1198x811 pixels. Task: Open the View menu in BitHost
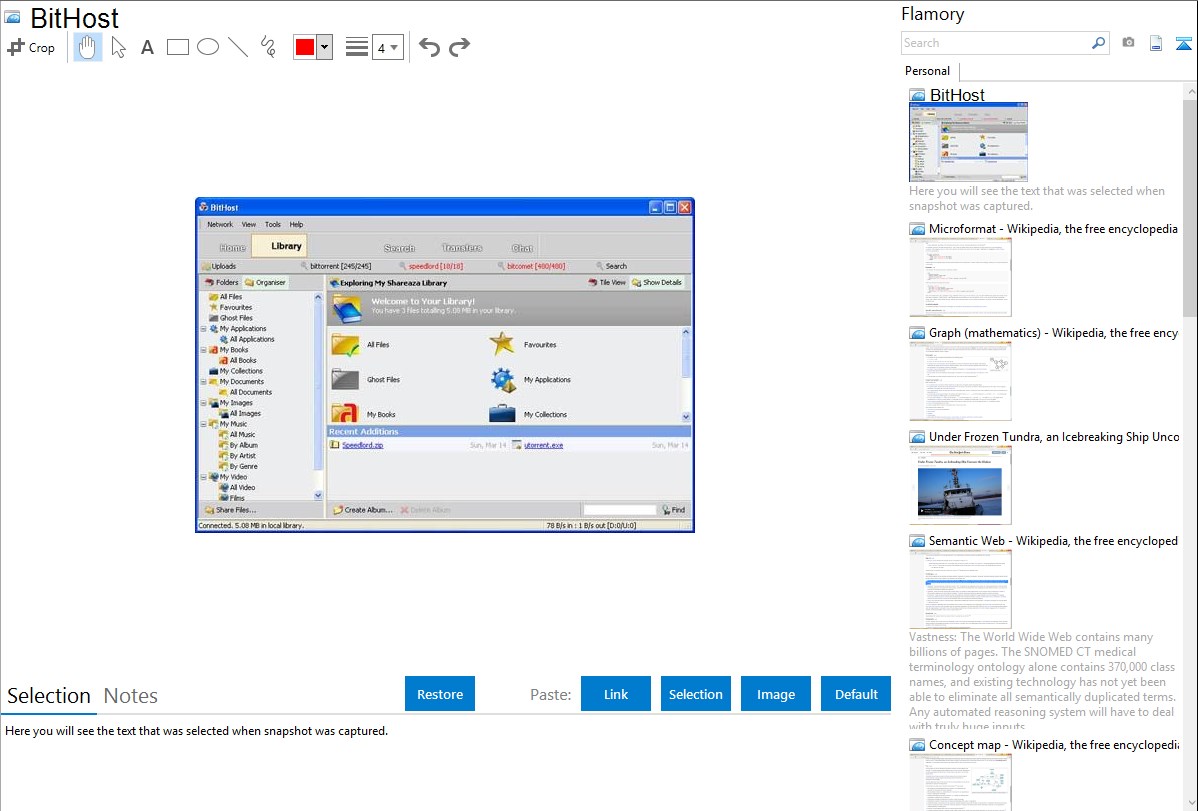point(249,225)
